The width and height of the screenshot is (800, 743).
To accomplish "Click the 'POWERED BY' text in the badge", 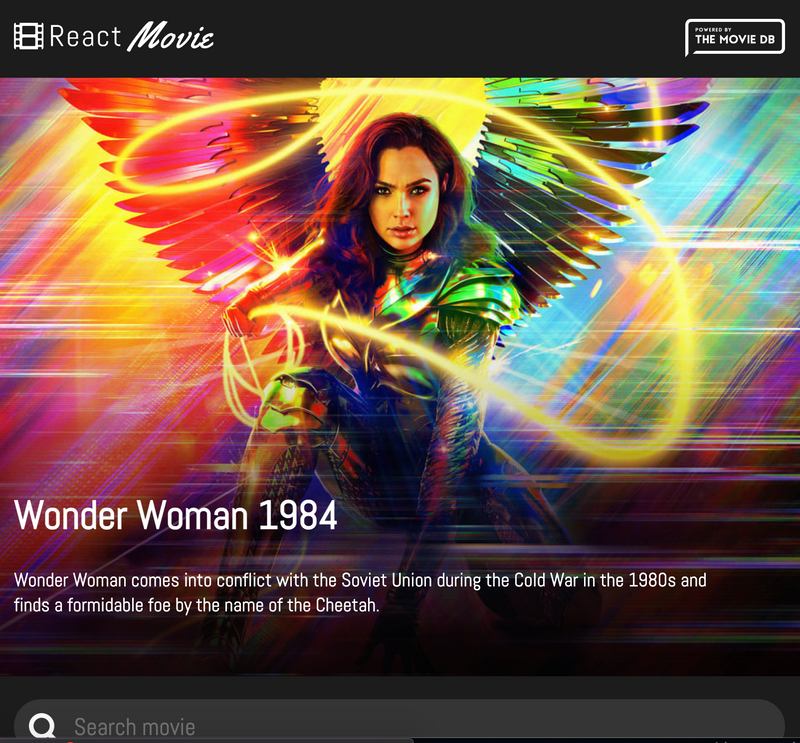I will (x=712, y=29).
